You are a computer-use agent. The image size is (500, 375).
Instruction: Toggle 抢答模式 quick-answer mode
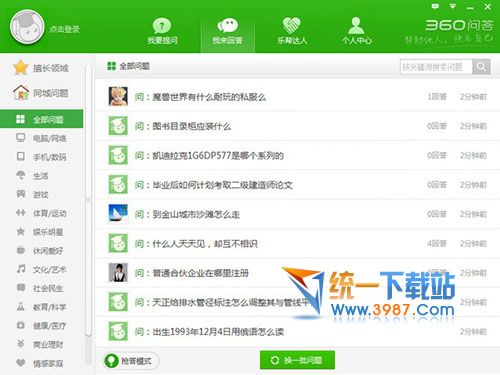pyautogui.click(x=131, y=361)
